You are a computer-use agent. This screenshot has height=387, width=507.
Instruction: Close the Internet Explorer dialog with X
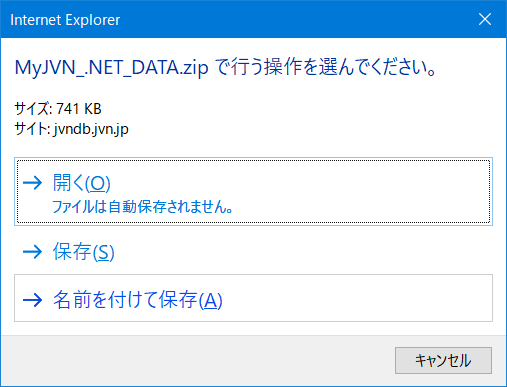(485, 19)
